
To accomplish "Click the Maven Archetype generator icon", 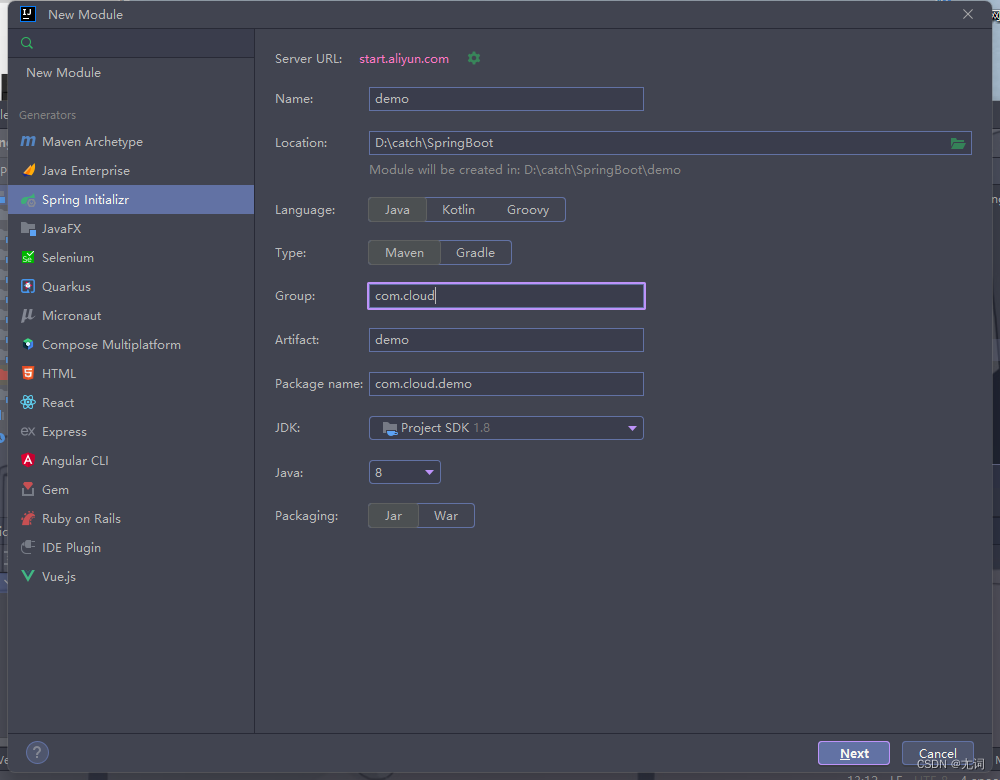I will tap(28, 141).
